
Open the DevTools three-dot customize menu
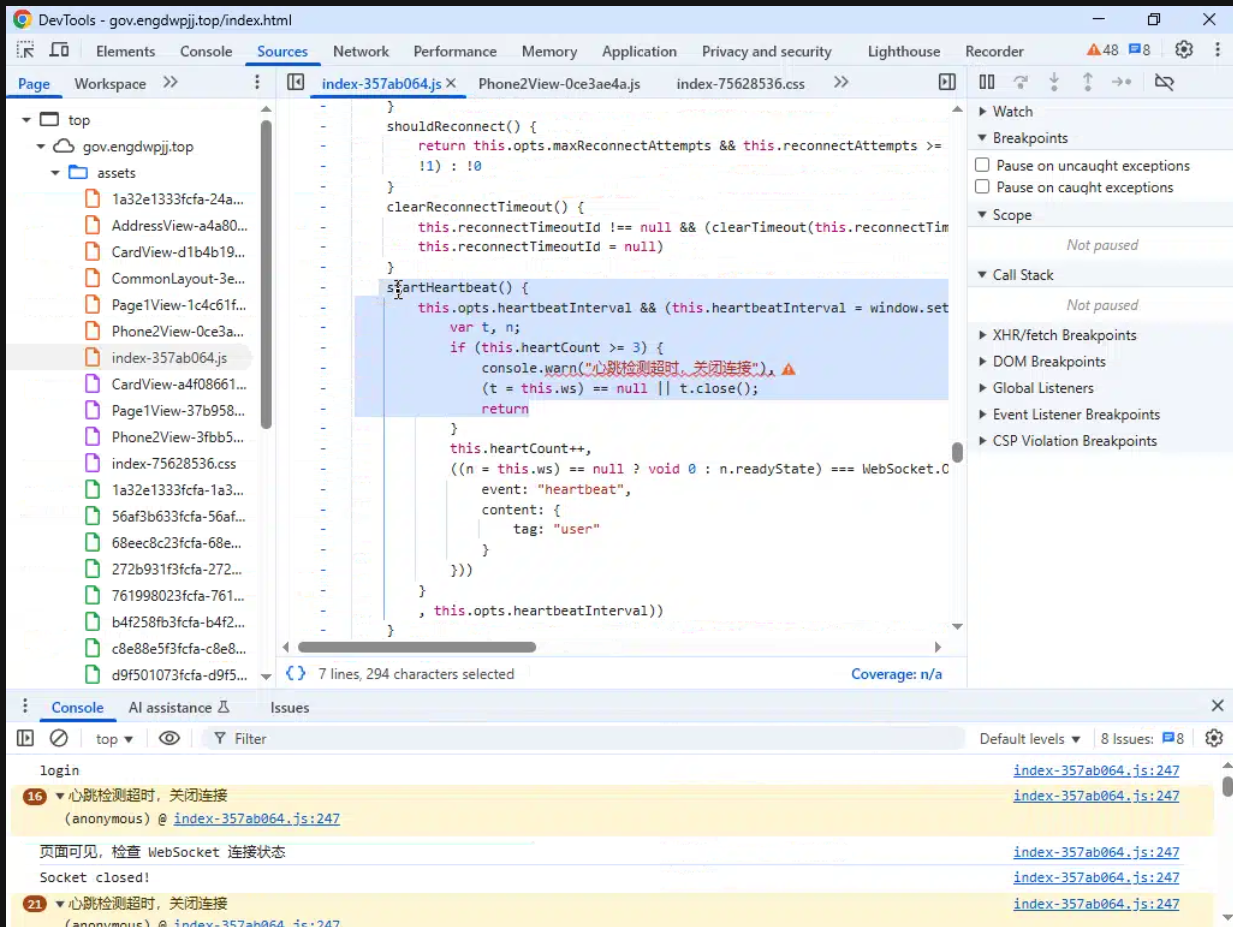click(1217, 50)
